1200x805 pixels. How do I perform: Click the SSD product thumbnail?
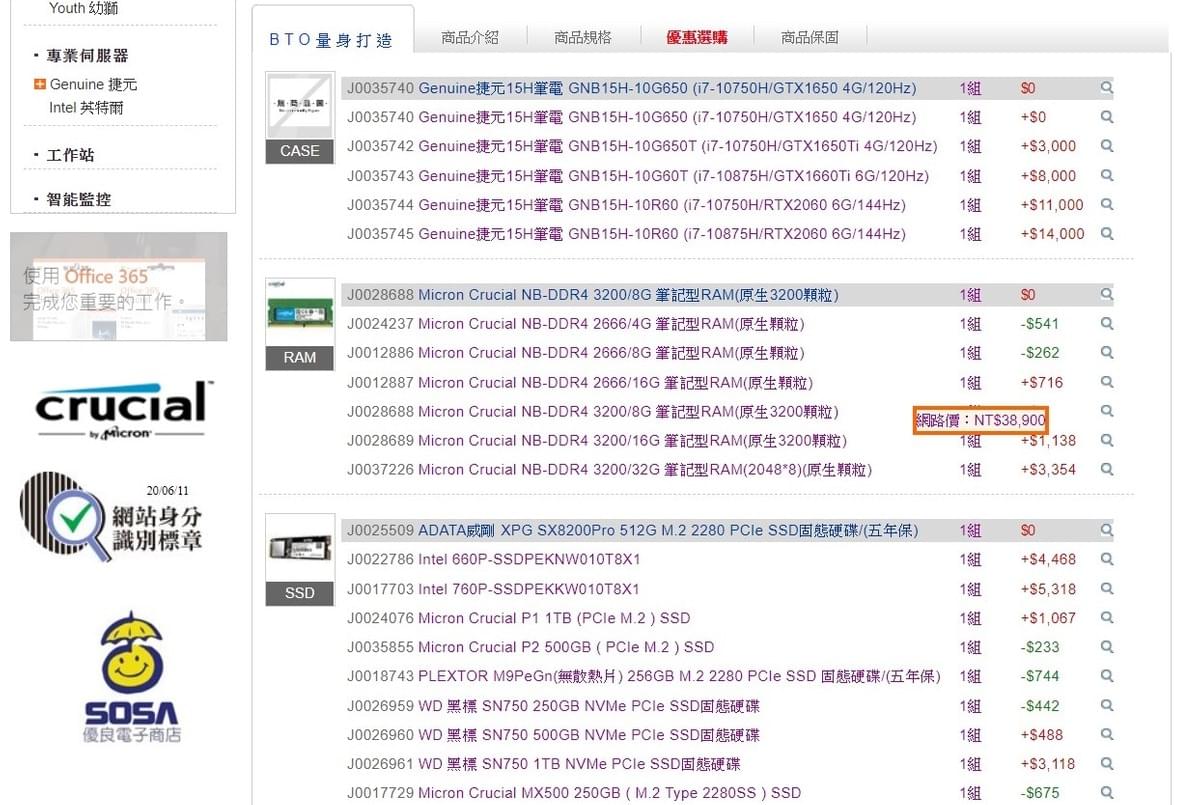tap(300, 559)
